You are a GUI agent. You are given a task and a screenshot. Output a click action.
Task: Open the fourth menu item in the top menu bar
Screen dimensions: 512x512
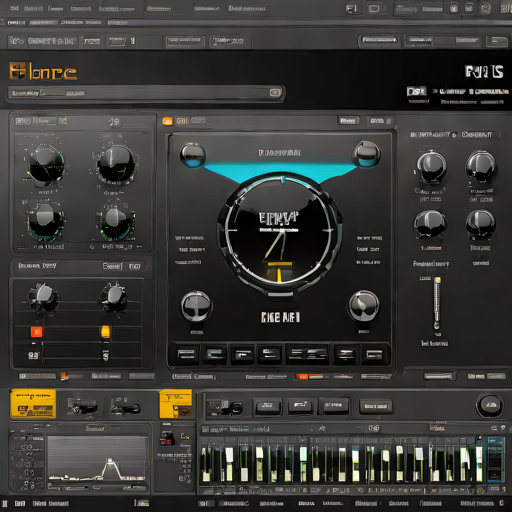(81, 9)
